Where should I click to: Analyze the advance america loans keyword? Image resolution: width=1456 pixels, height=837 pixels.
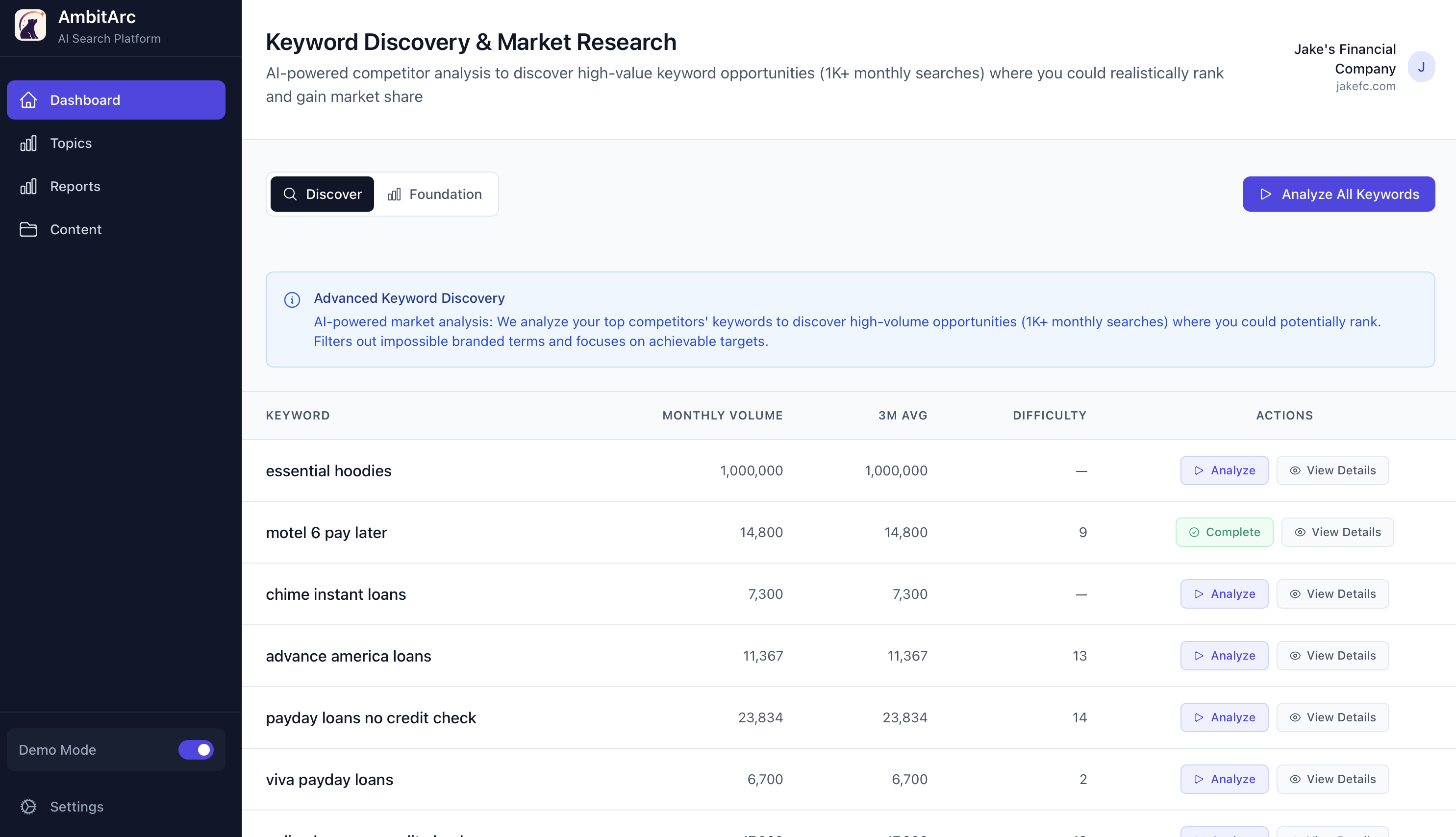click(x=1224, y=655)
